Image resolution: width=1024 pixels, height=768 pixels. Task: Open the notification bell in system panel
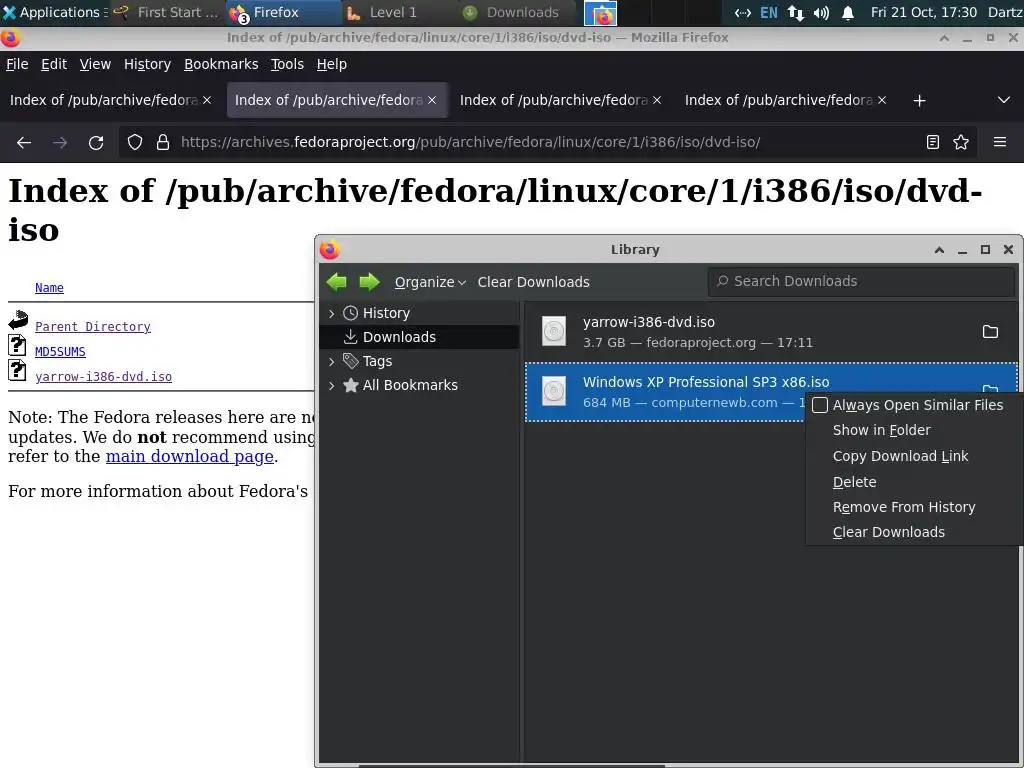848,12
